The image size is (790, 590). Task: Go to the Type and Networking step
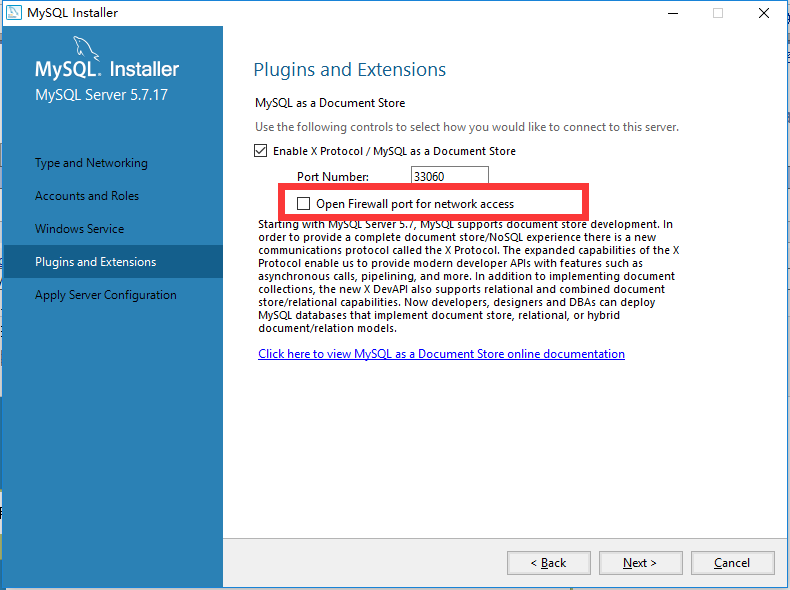(91, 163)
